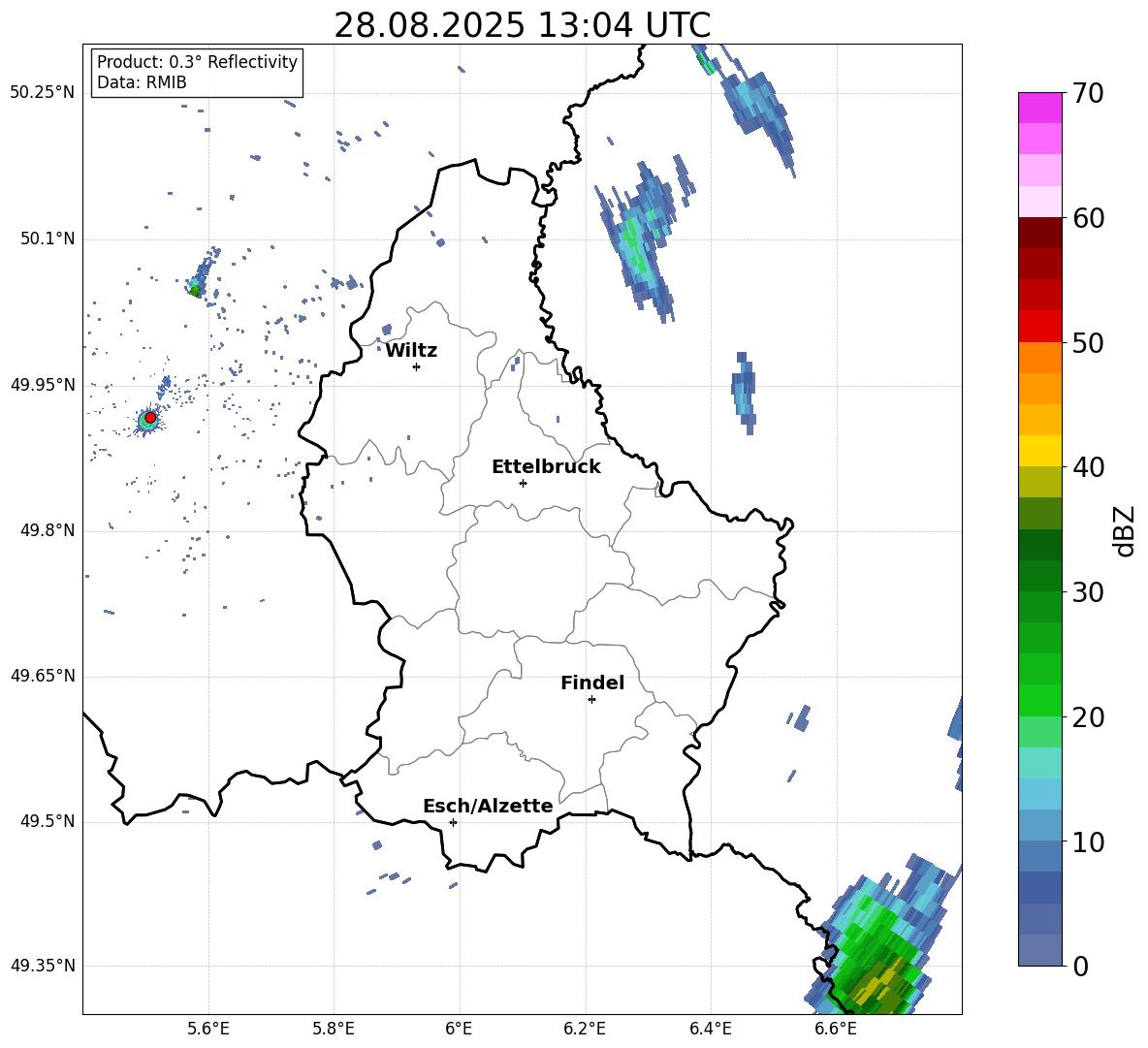Image resolution: width=1148 pixels, height=1048 pixels.
Task: Click the Ettelbruck station cross marker
Action: (523, 483)
